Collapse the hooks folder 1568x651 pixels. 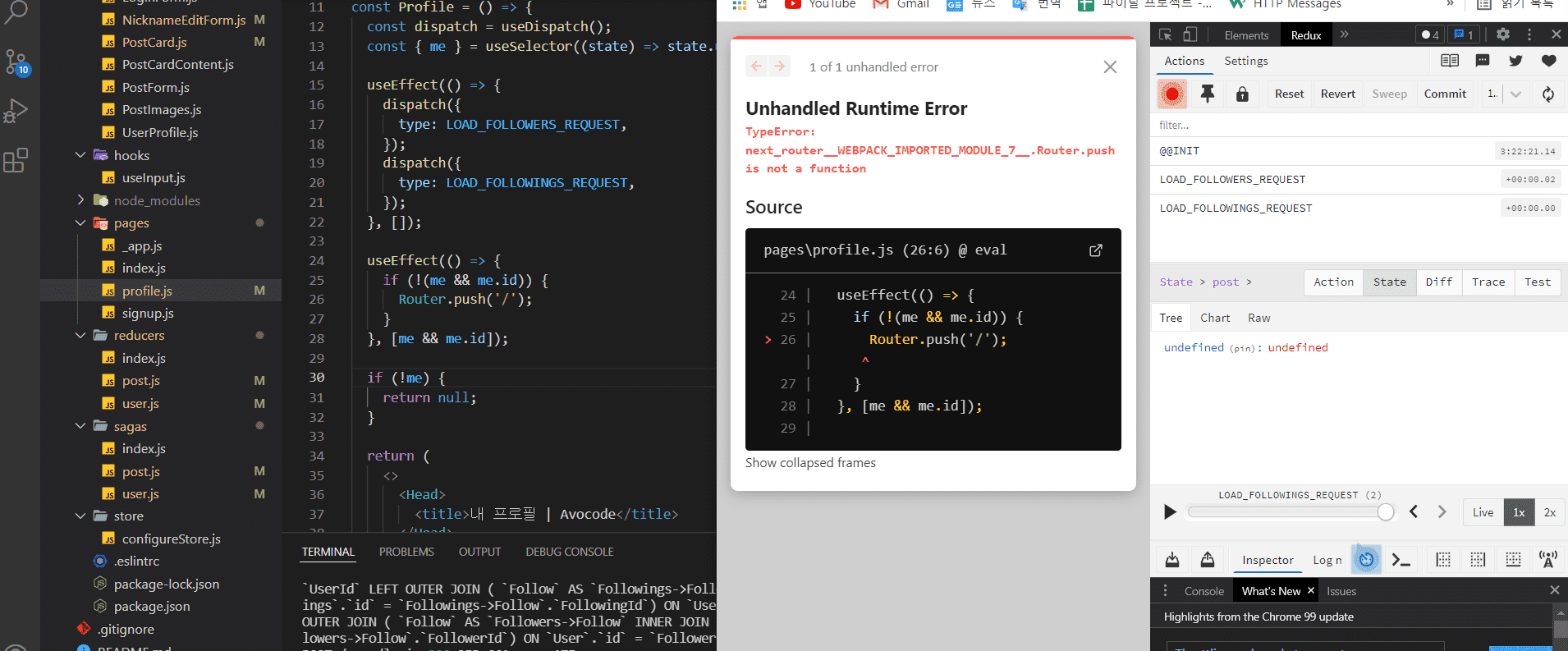coord(80,155)
